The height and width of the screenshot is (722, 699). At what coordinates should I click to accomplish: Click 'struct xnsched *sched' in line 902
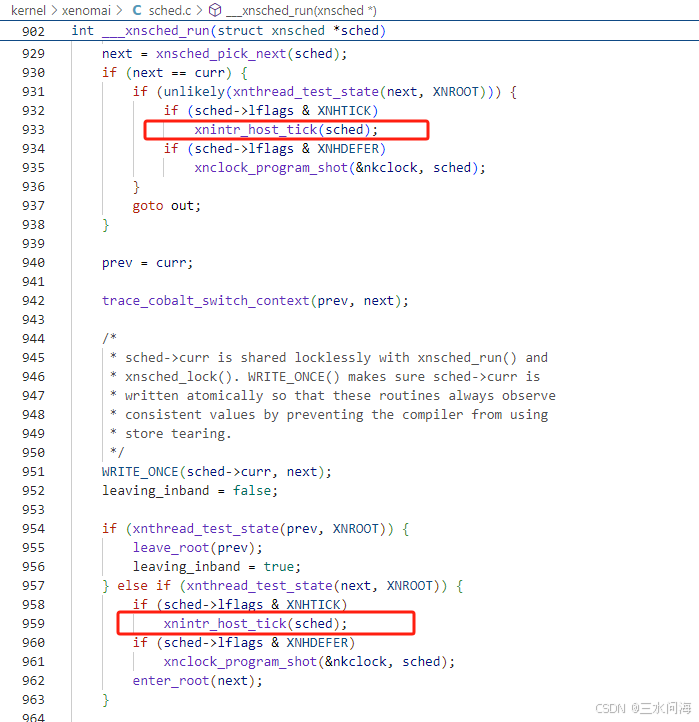[298, 31]
